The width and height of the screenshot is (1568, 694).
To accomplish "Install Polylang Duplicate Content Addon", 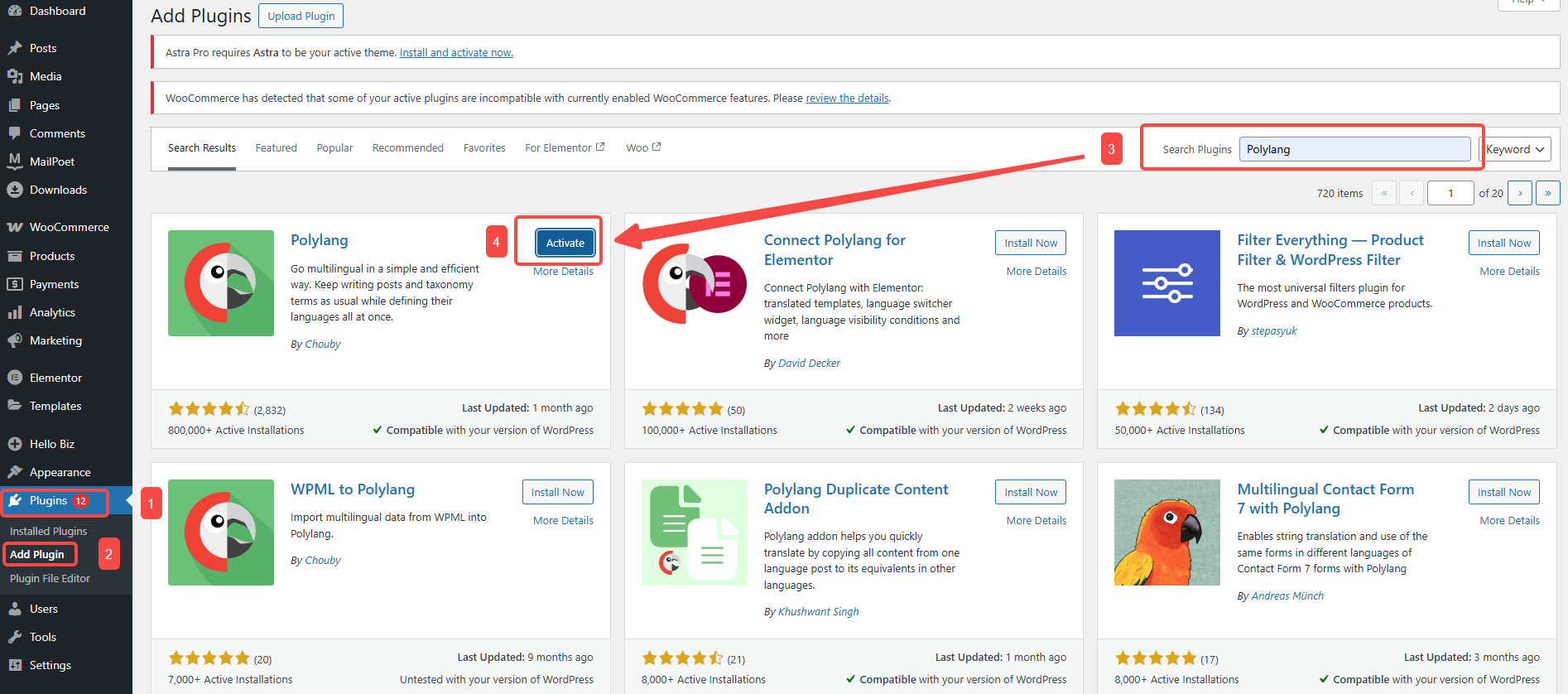I will pyautogui.click(x=1031, y=492).
